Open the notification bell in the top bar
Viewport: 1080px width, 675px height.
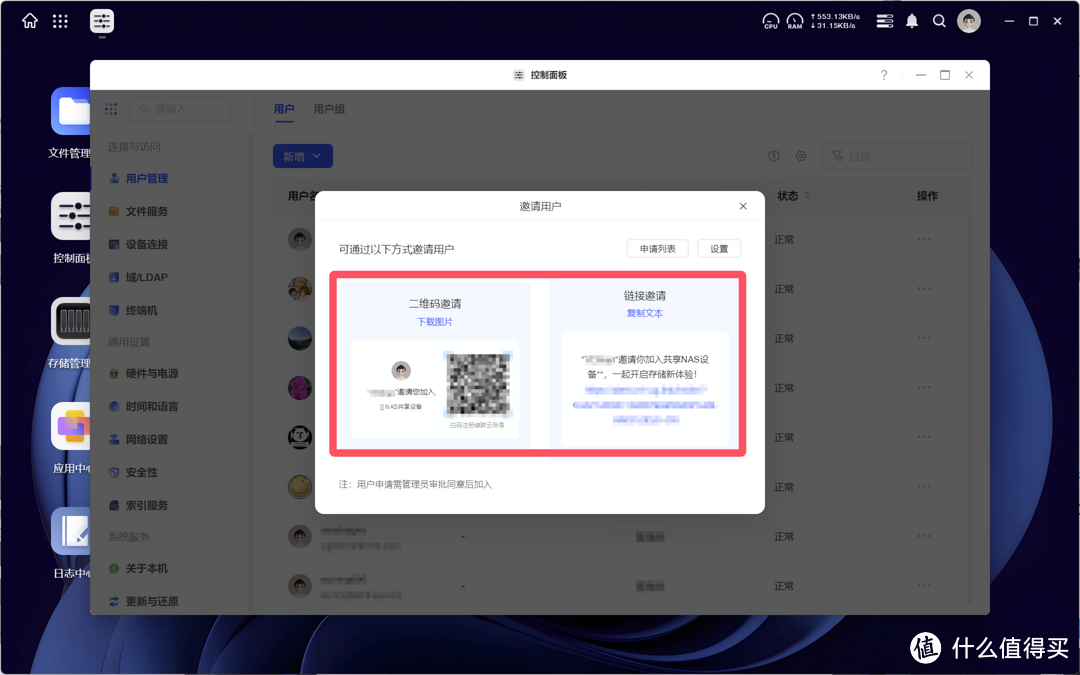click(911, 20)
